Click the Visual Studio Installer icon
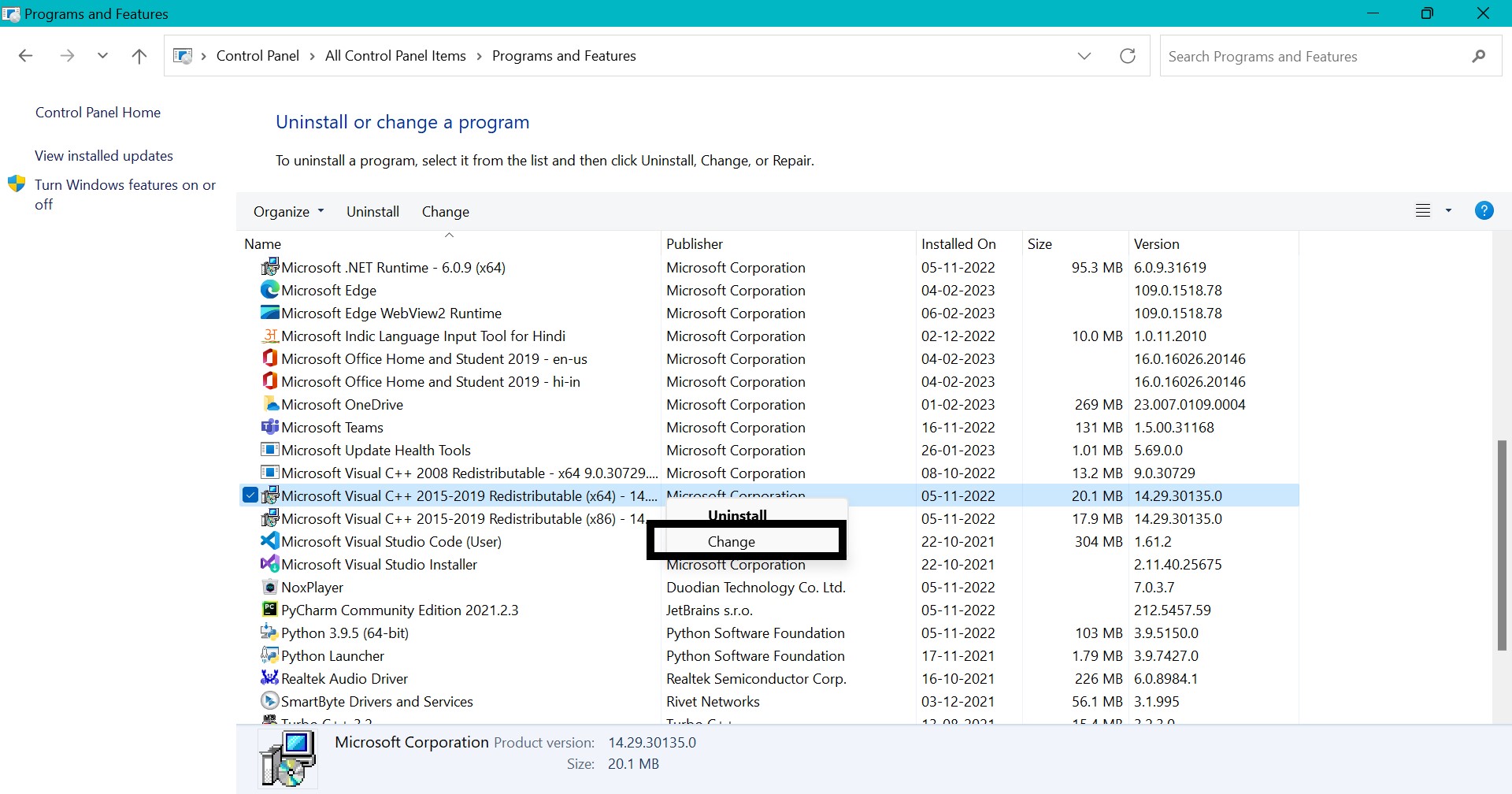The height and width of the screenshot is (794, 1512). [x=269, y=564]
